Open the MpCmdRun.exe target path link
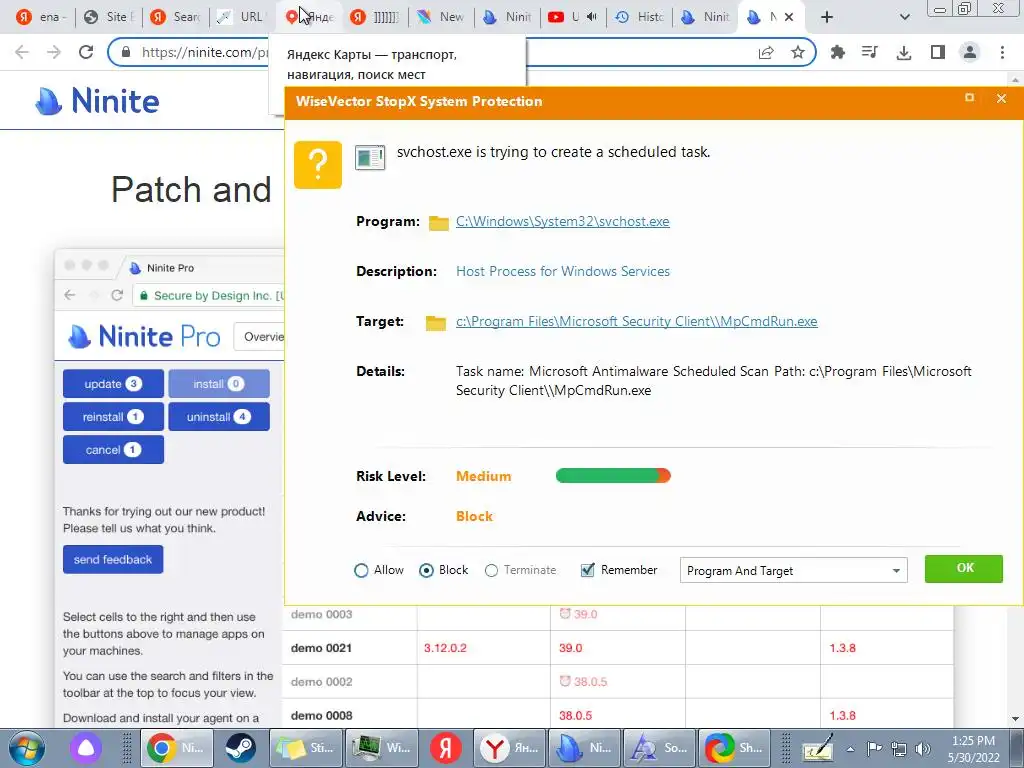This screenshot has height=768, width=1024. point(637,321)
